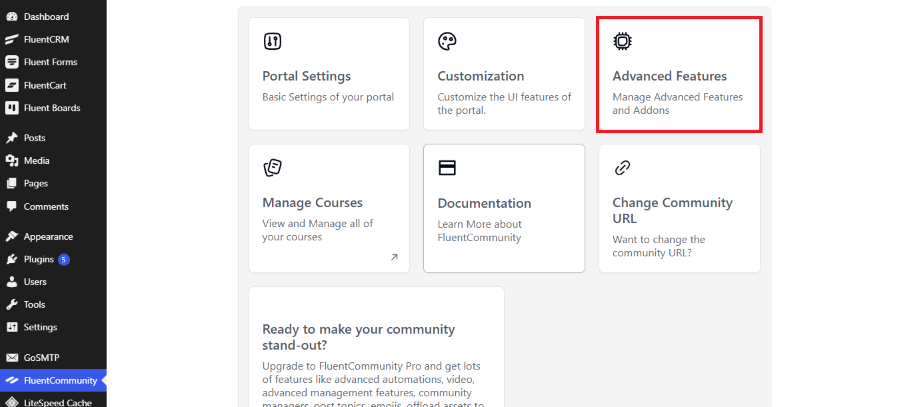Viewport: 900px width, 407px height.
Task: Open the FluentCRM menu item
Action: 53,40
